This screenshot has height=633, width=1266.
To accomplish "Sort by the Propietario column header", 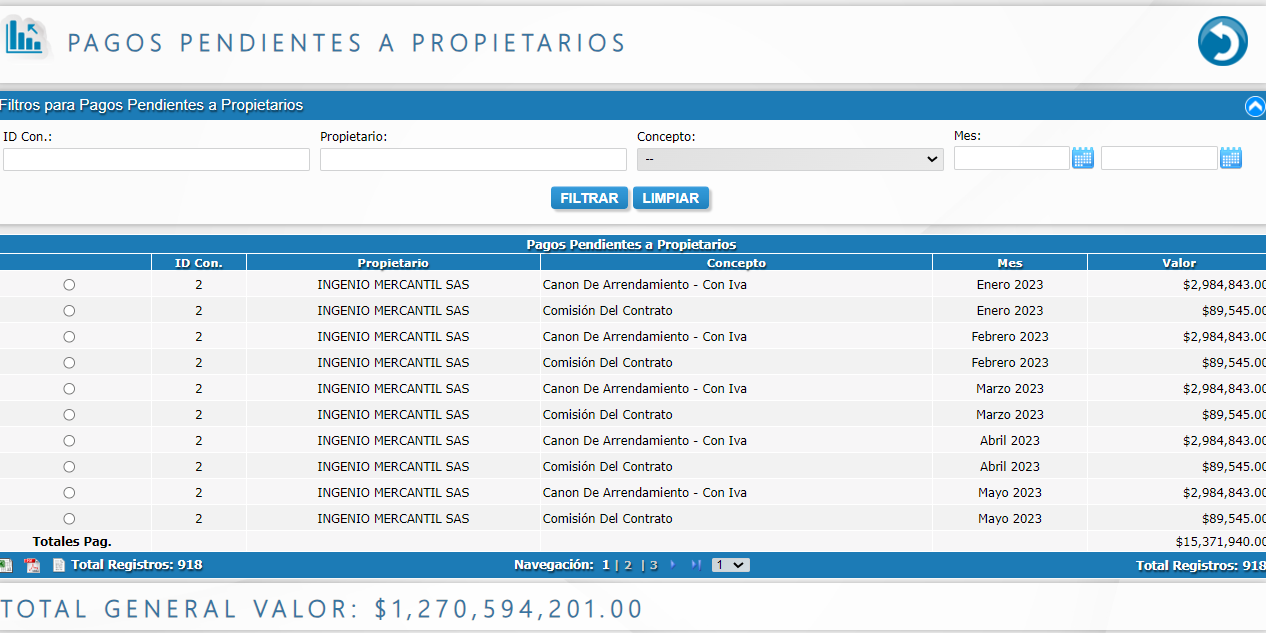I will (393, 263).
